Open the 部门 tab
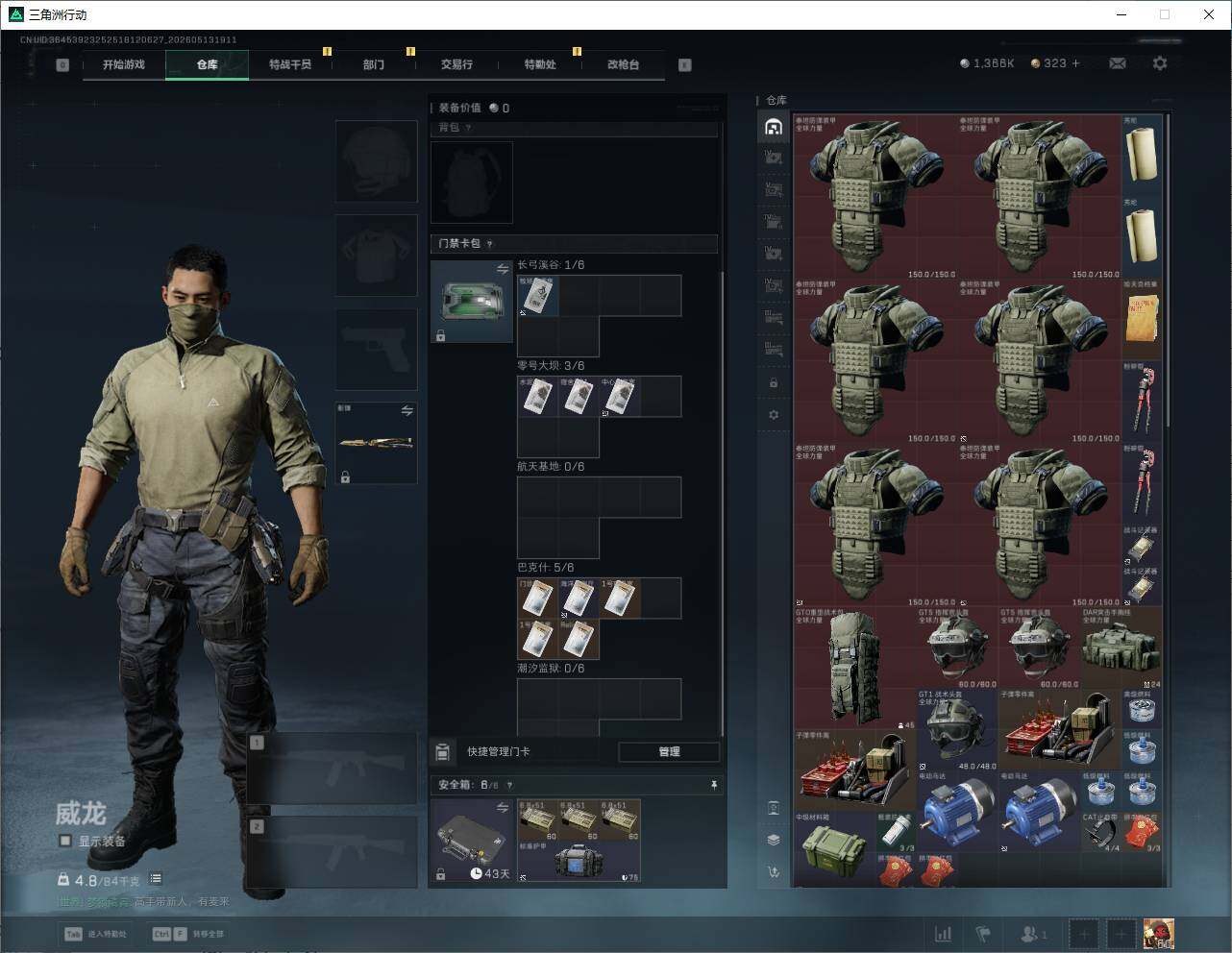1232x953 pixels. (x=374, y=64)
